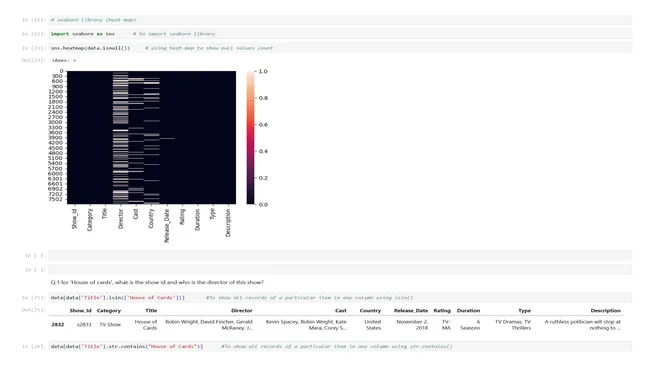Click the Duration label on the heatmap x-axis
This screenshot has height=366, width=650.
coord(197,220)
